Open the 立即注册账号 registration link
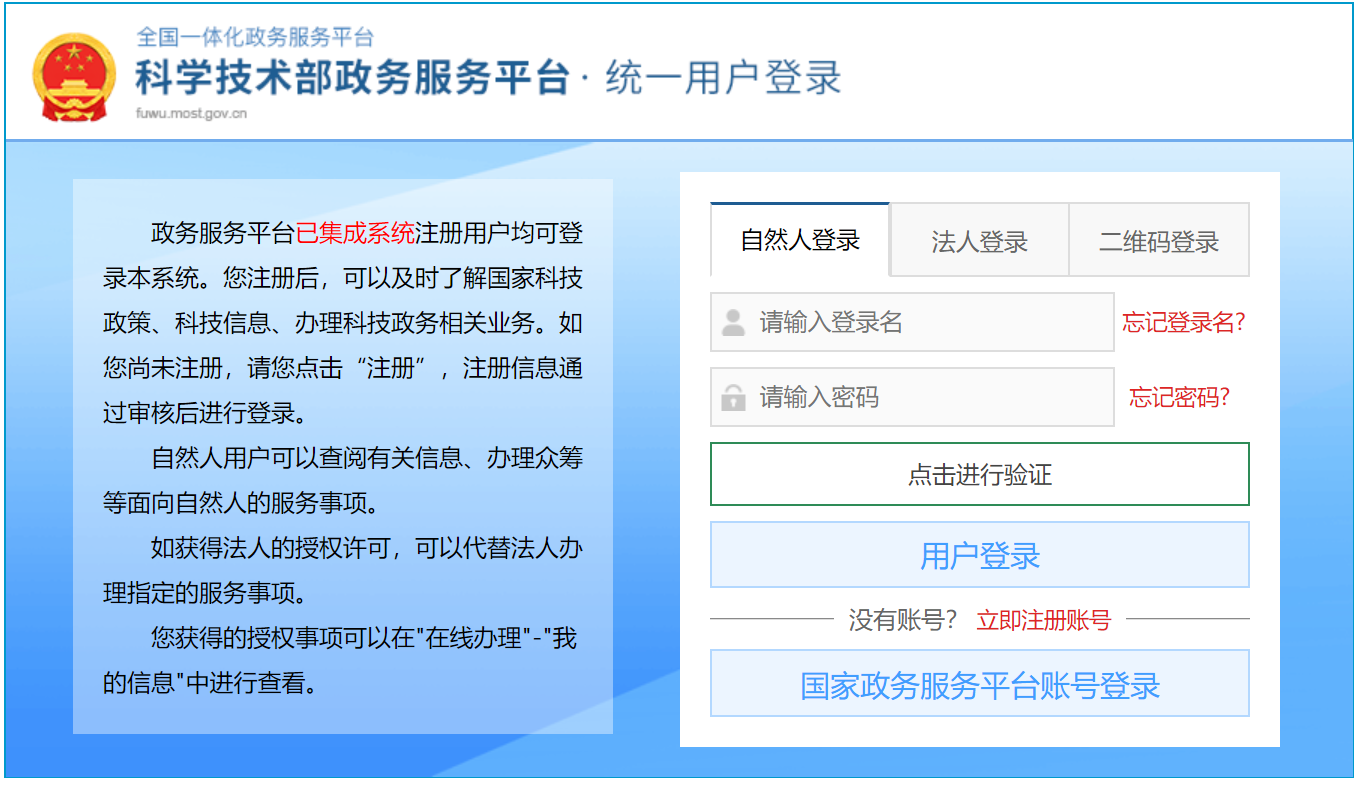1364x785 pixels. (1043, 620)
